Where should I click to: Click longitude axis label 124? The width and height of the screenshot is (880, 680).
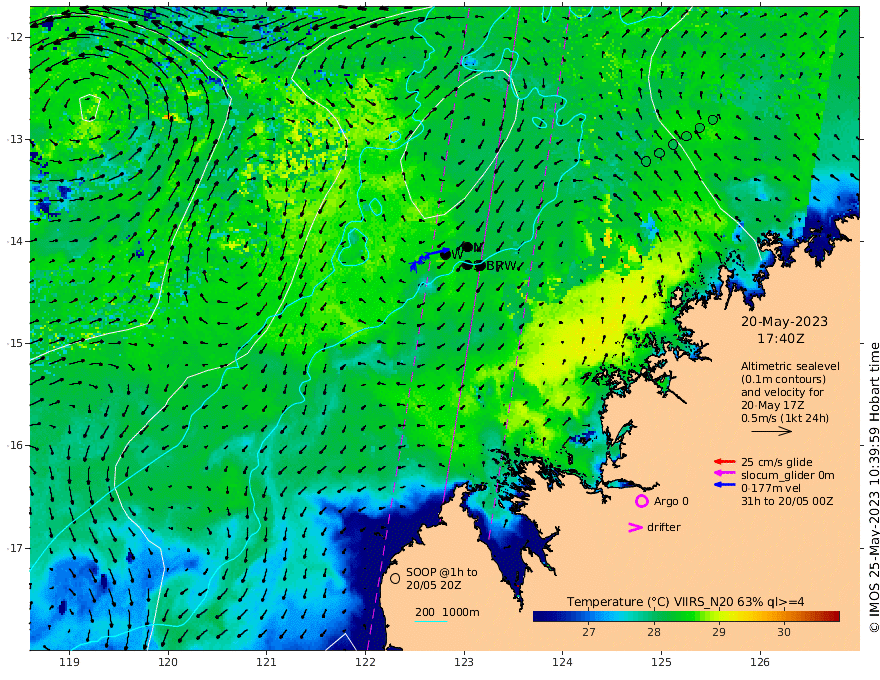(563, 663)
